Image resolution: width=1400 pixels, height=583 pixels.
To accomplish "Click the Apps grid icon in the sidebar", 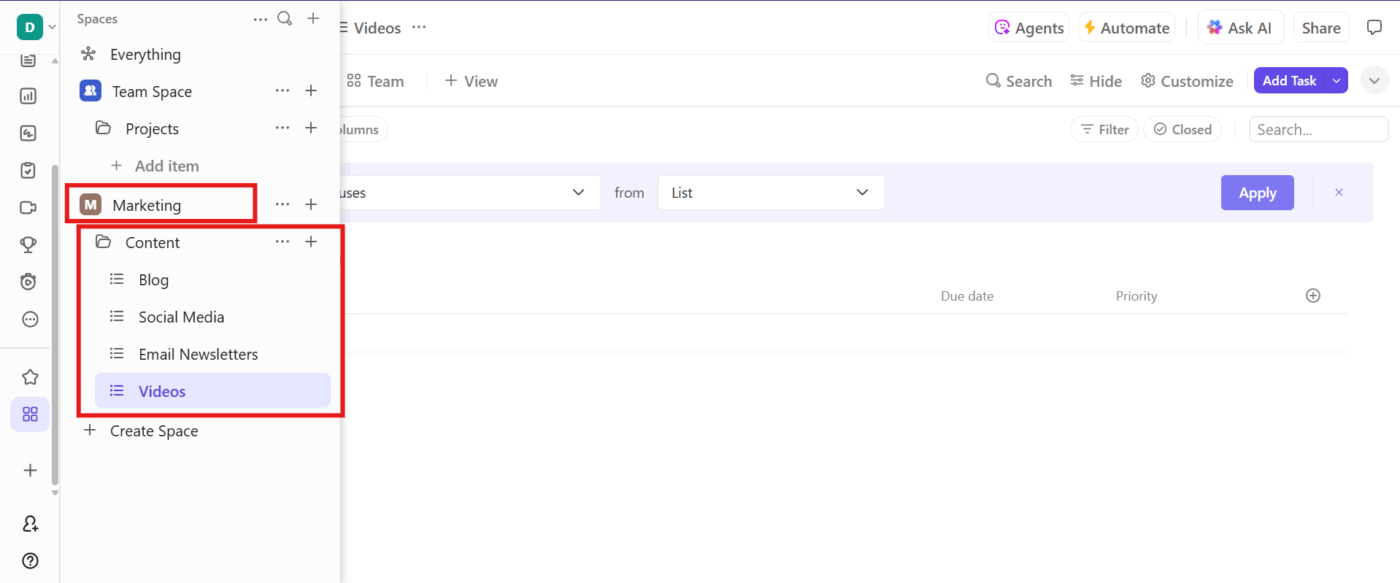I will [x=29, y=414].
